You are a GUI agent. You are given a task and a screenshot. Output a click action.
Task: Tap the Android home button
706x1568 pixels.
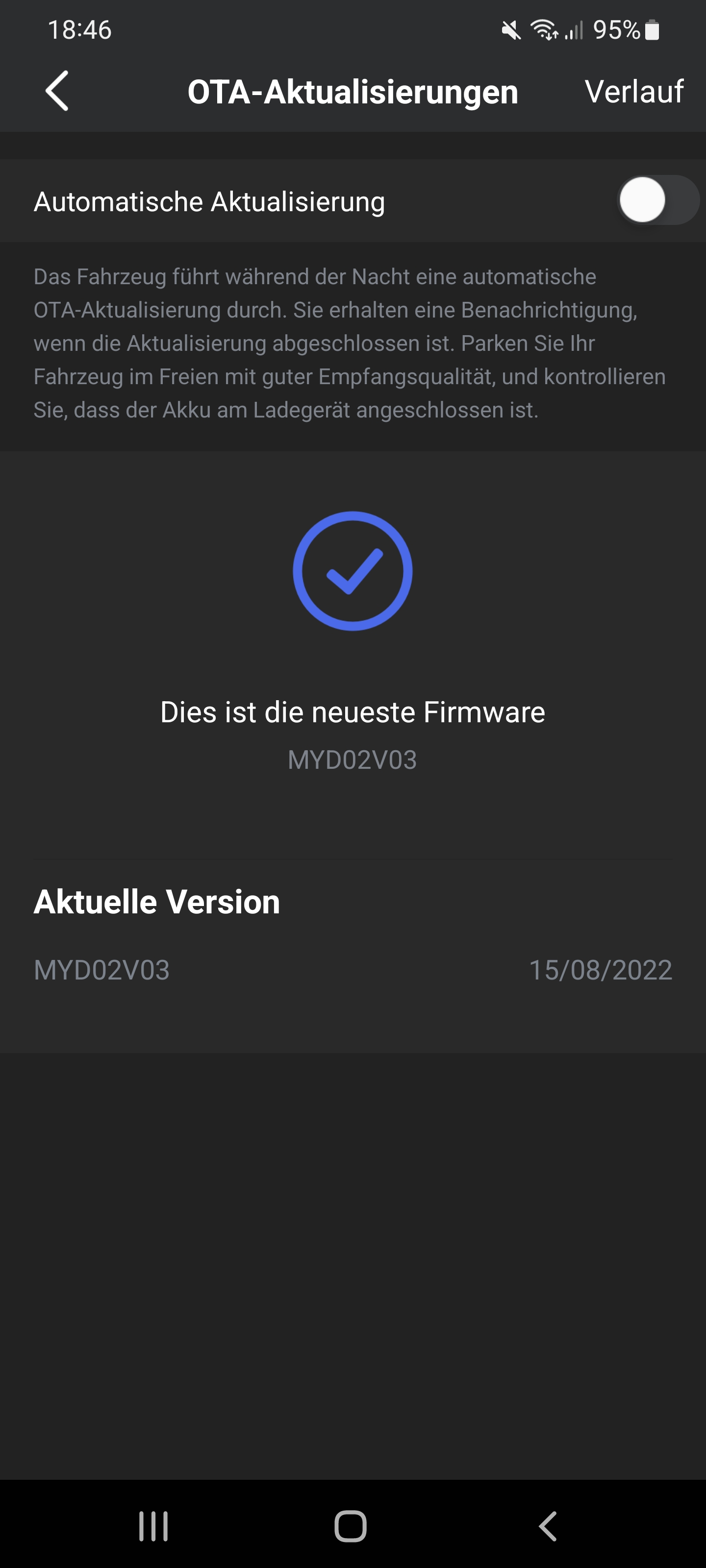(x=350, y=1526)
